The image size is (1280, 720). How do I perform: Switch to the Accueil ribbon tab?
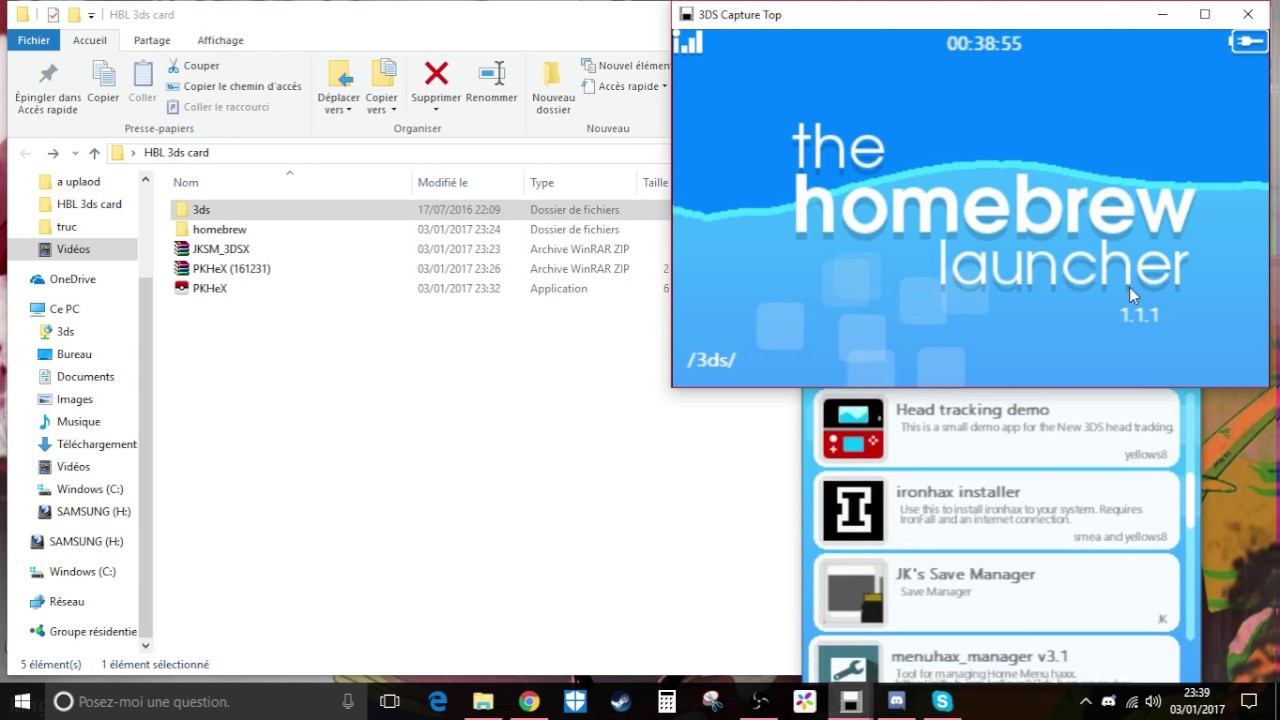[x=89, y=40]
